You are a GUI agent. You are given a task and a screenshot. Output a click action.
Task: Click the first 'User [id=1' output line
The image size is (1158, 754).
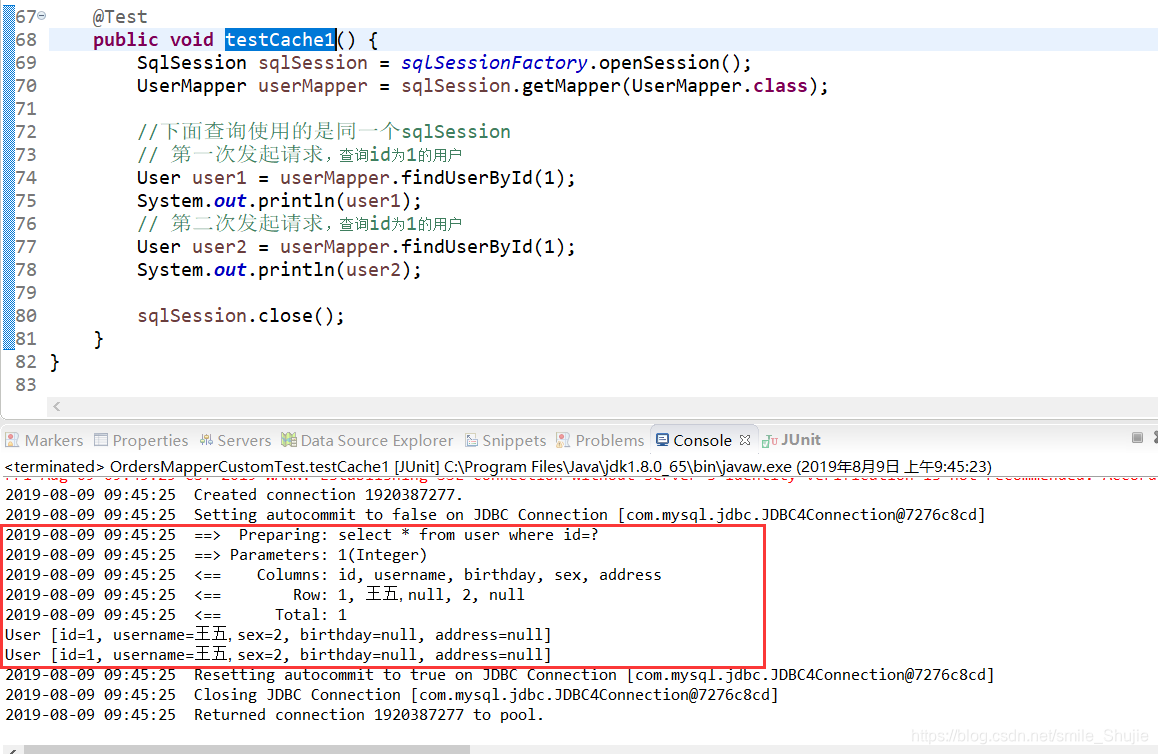point(278,634)
